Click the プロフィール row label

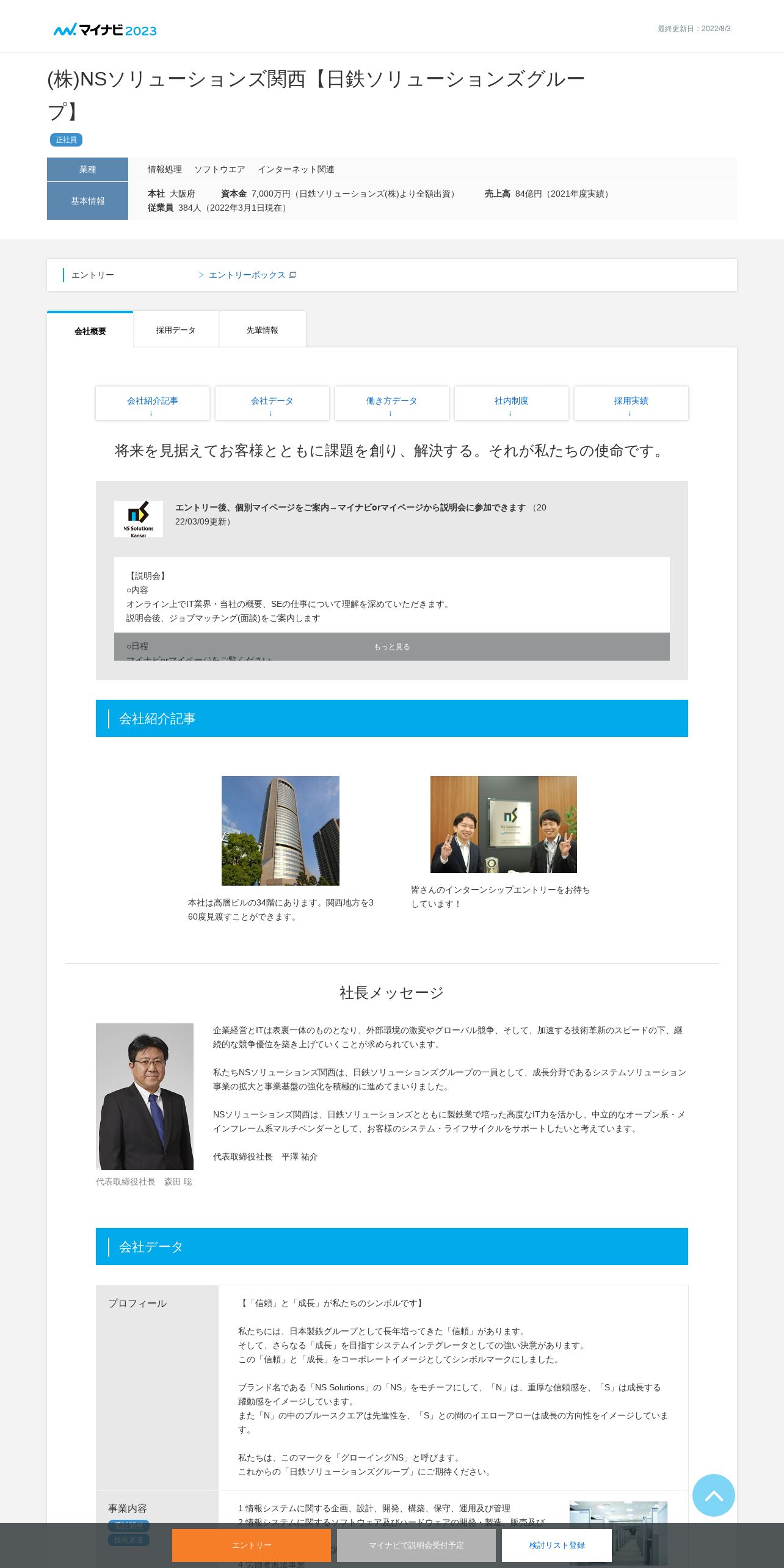(x=137, y=1303)
